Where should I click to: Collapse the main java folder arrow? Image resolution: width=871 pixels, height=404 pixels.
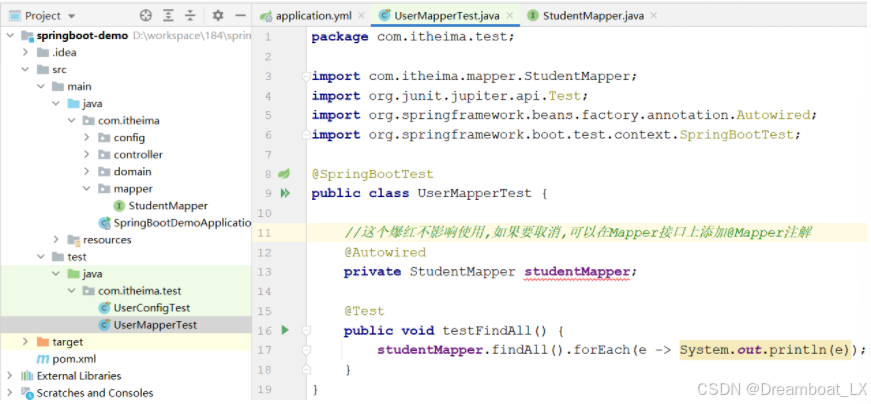pos(56,103)
